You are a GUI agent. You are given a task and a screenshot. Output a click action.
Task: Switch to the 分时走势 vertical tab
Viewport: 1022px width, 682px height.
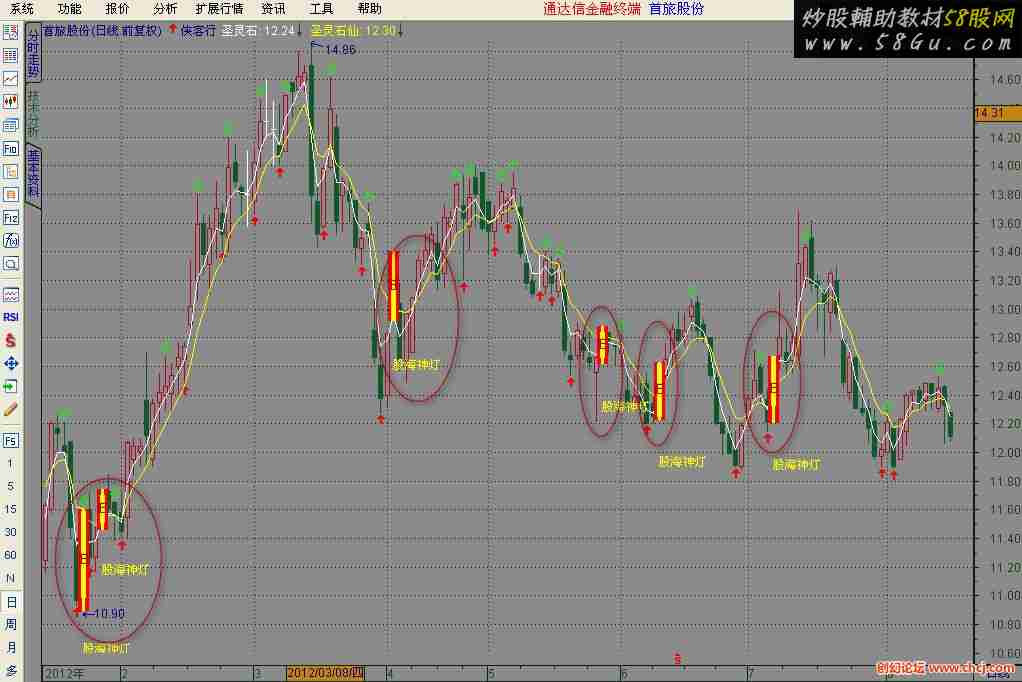coord(33,52)
